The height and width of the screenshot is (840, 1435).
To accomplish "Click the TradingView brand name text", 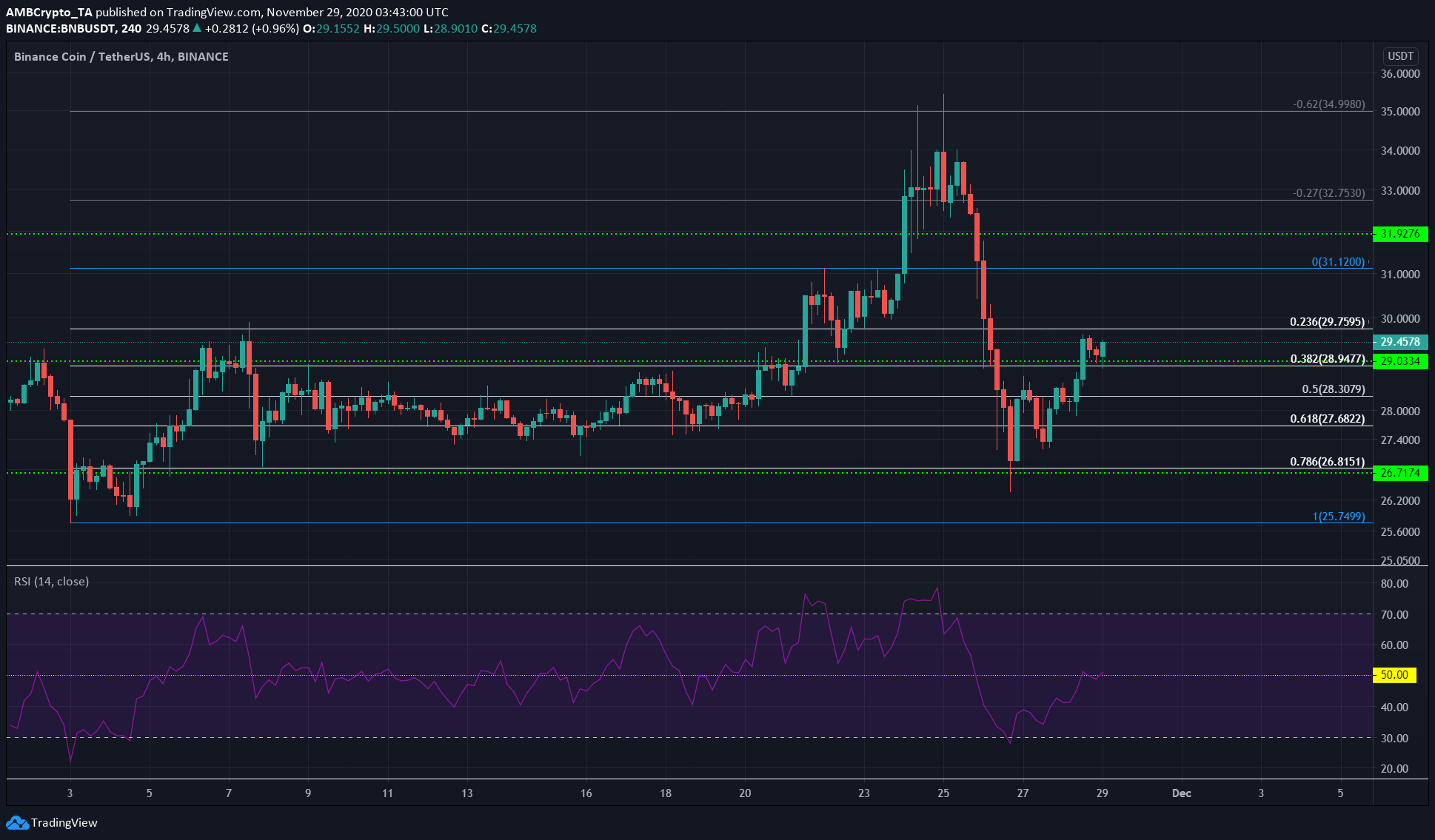I will click(x=64, y=822).
